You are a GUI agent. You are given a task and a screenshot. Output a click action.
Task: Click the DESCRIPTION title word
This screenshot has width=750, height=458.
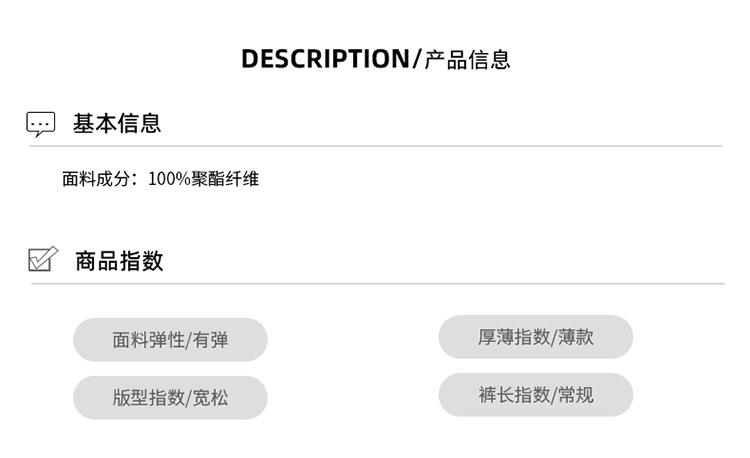[x=325, y=59]
